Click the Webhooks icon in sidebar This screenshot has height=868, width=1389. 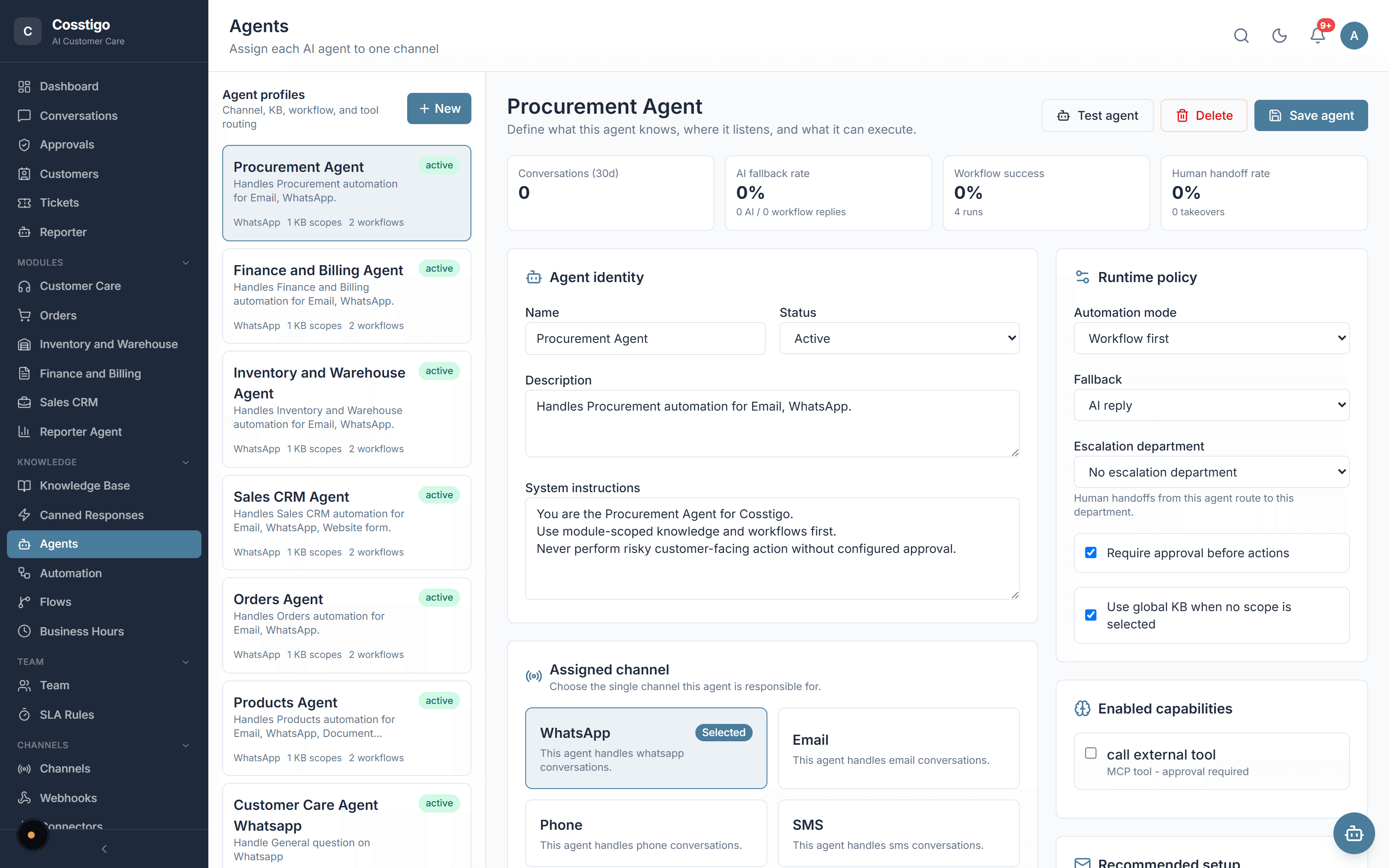pos(24,798)
